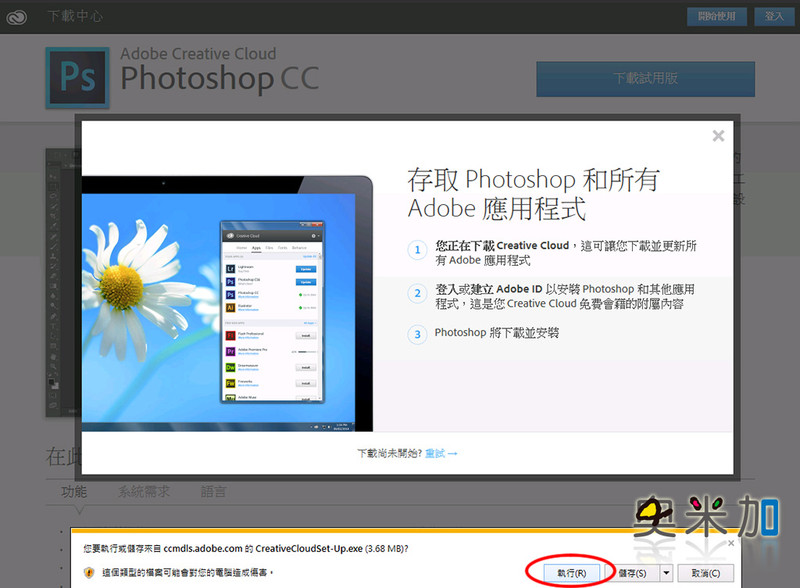Click the step 1 number circle

pyautogui.click(x=417, y=250)
